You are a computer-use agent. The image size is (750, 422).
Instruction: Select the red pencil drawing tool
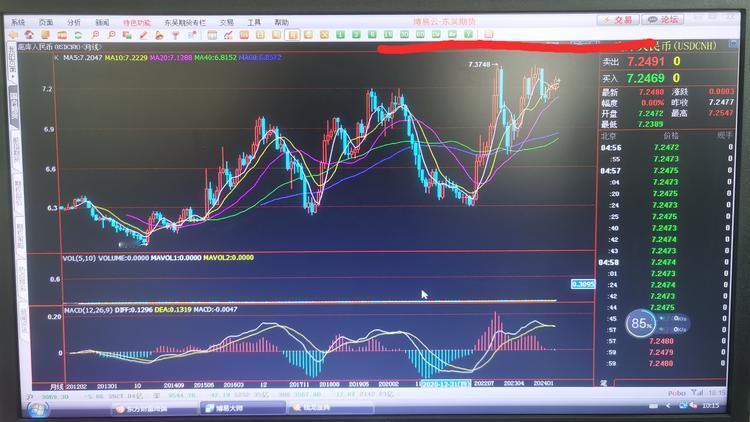coord(143,35)
